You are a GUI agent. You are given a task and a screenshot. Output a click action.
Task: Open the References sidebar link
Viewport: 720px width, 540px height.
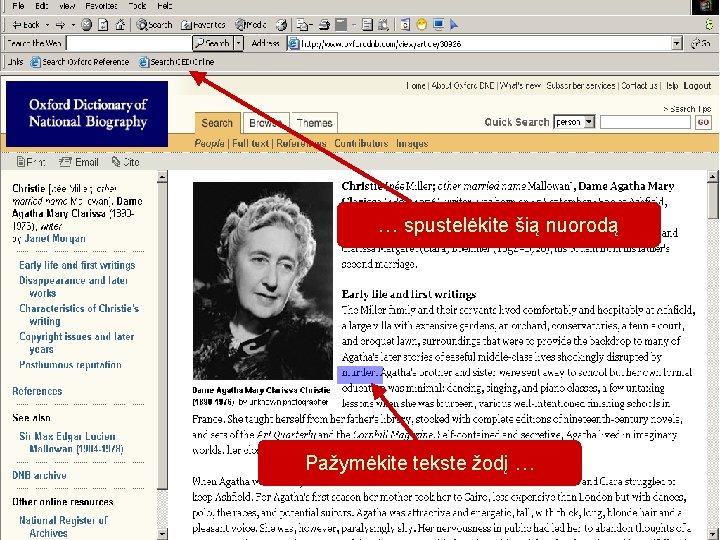coord(37,391)
